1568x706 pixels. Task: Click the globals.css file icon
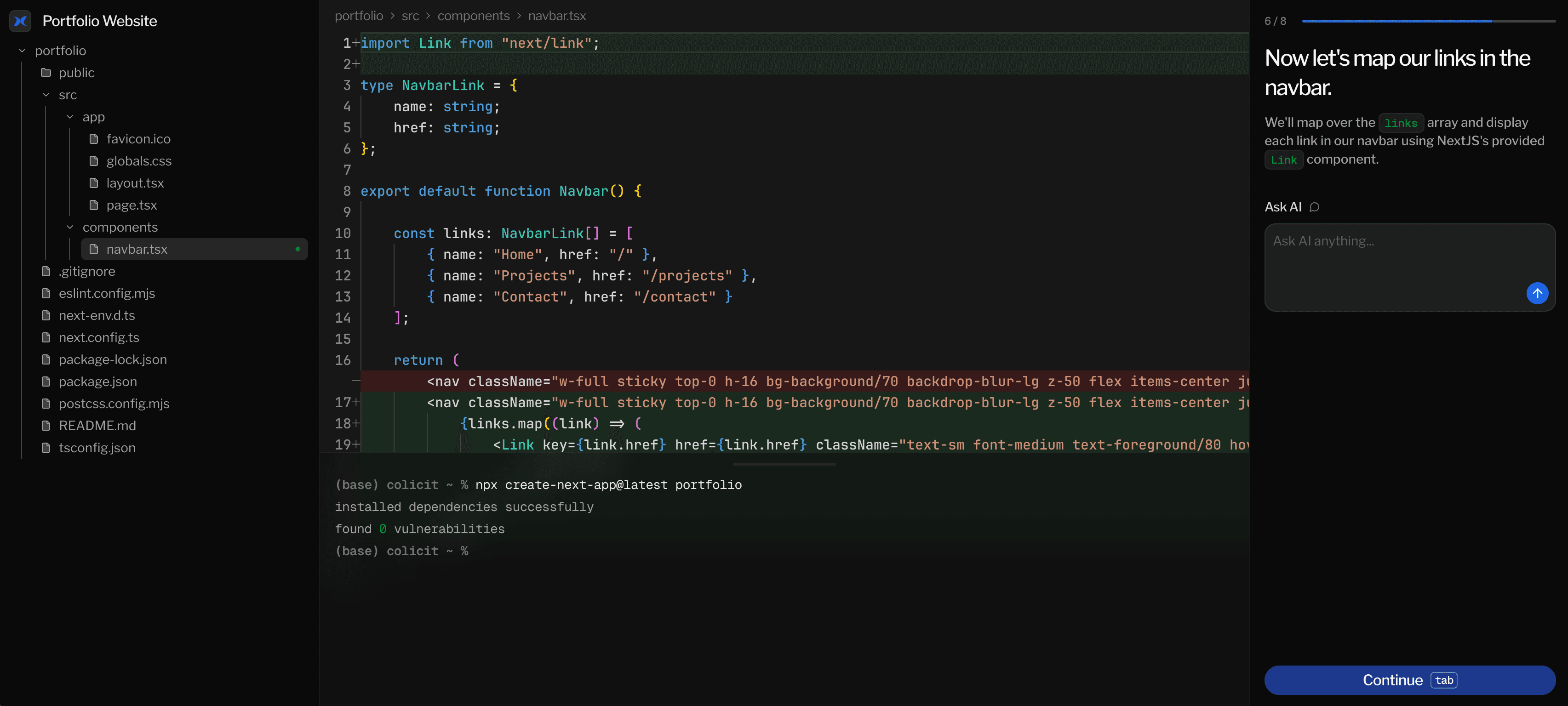[94, 161]
